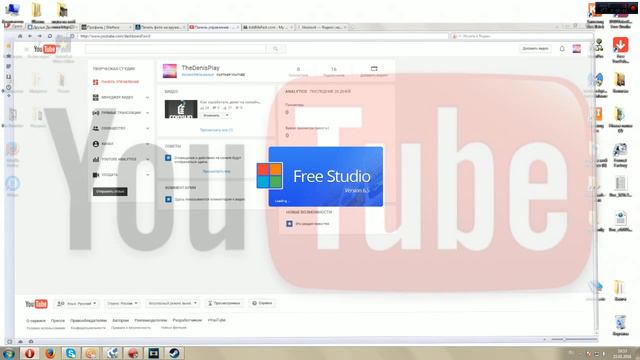This screenshot has width=640, height=360.
Task: Go forward with the browser forward arrow
Action: click(40, 36)
